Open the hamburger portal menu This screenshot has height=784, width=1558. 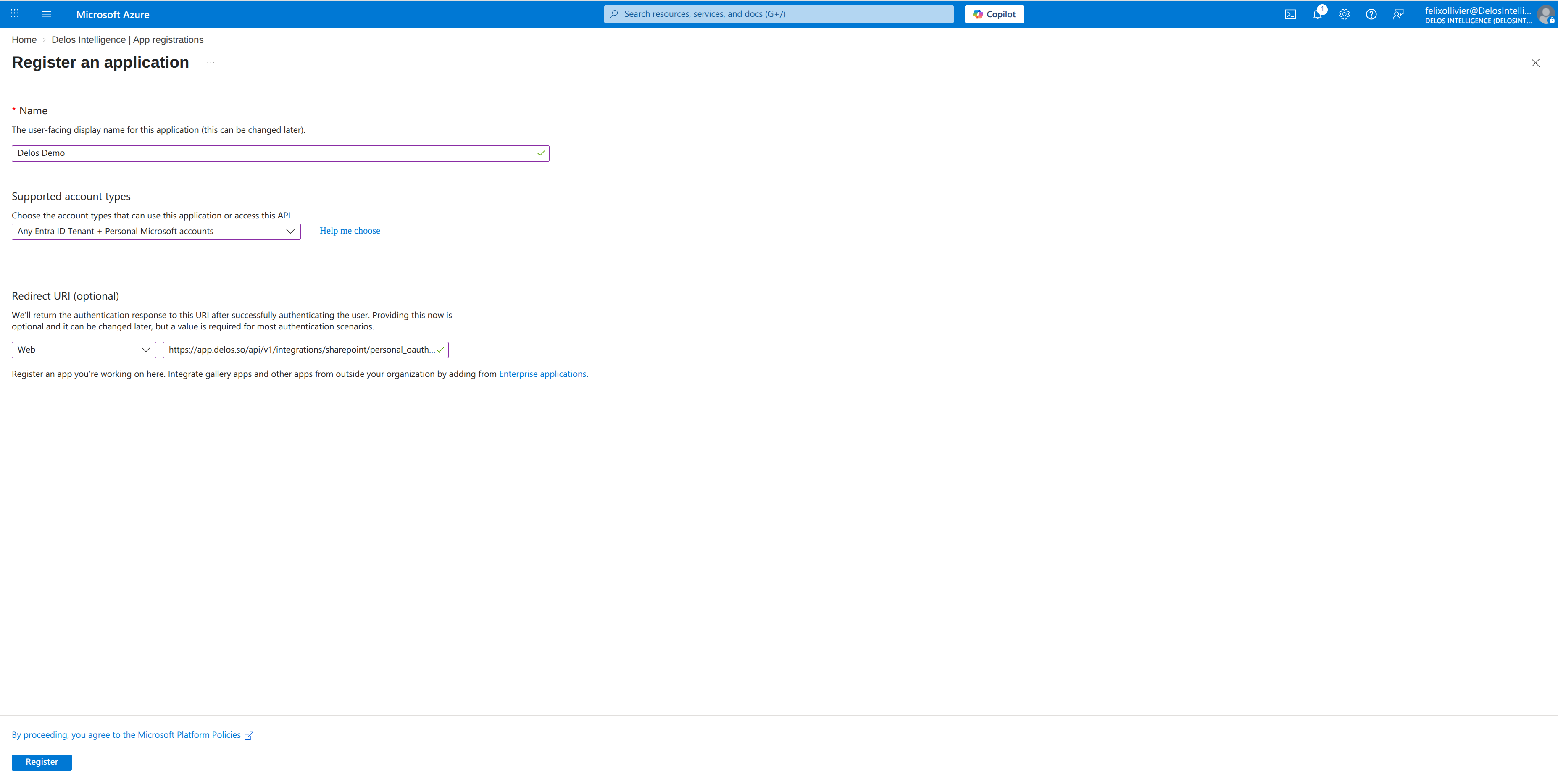point(47,14)
